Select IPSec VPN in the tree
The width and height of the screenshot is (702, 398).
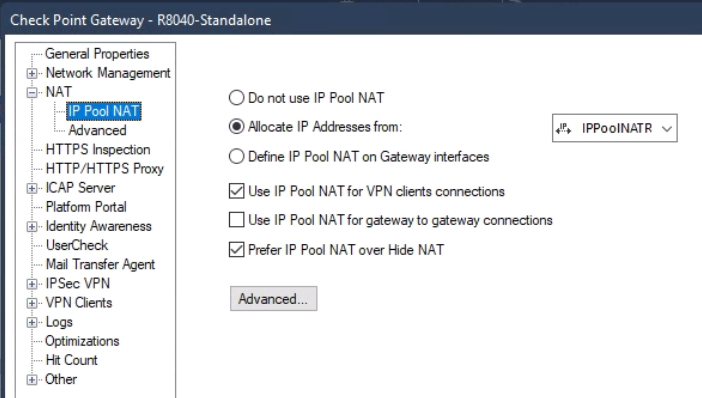pos(78,283)
